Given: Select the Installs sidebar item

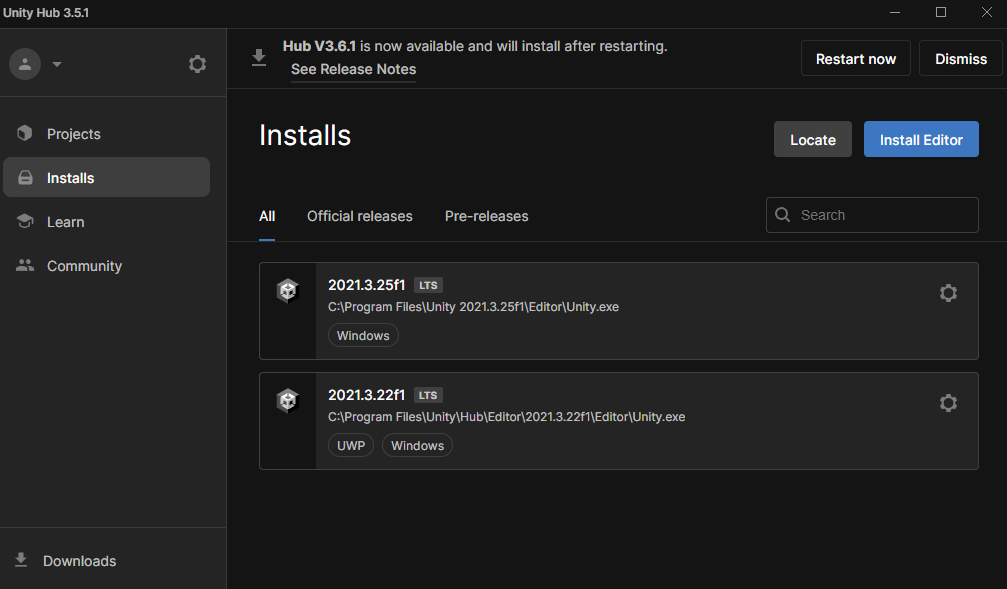Looking at the screenshot, I should (107, 177).
